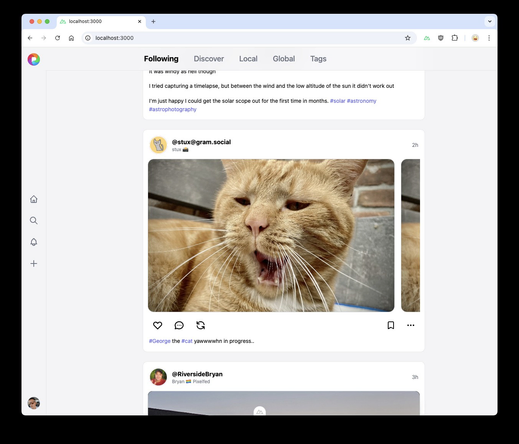This screenshot has height=444, width=519.
Task: Click the 2h timestamp on stux post
Action: (x=415, y=145)
